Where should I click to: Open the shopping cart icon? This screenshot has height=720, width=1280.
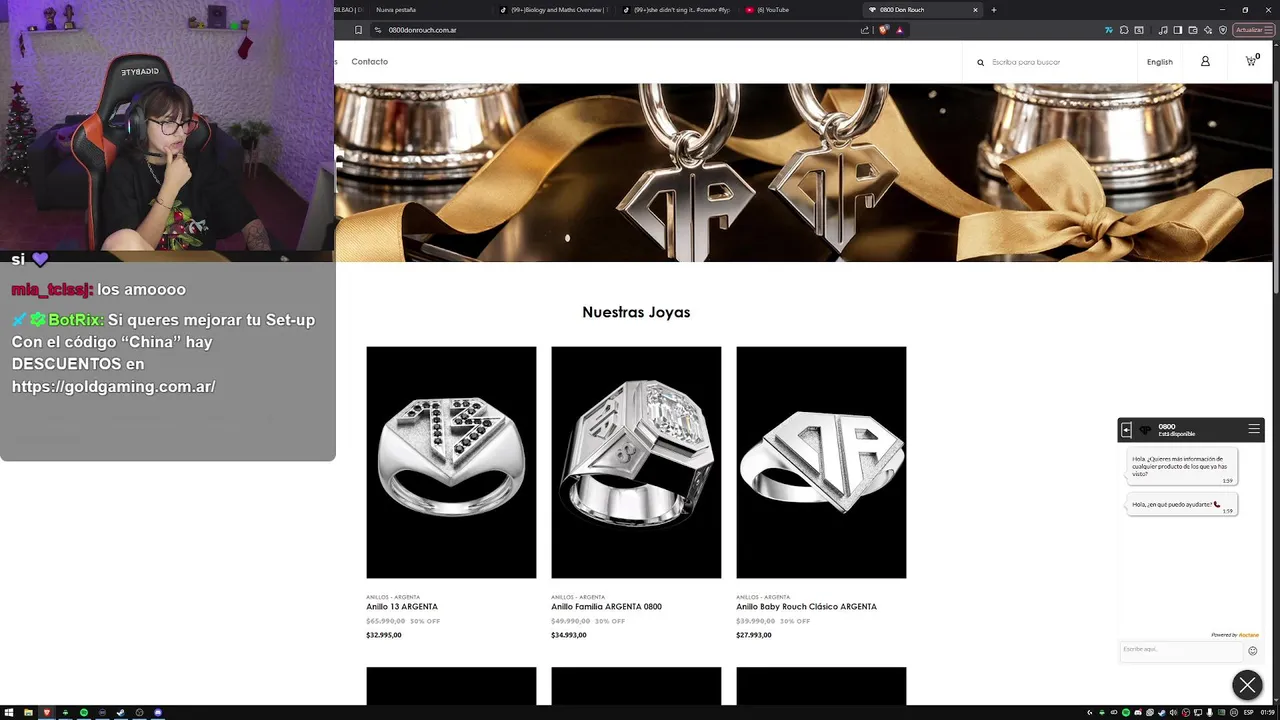coord(1251,61)
